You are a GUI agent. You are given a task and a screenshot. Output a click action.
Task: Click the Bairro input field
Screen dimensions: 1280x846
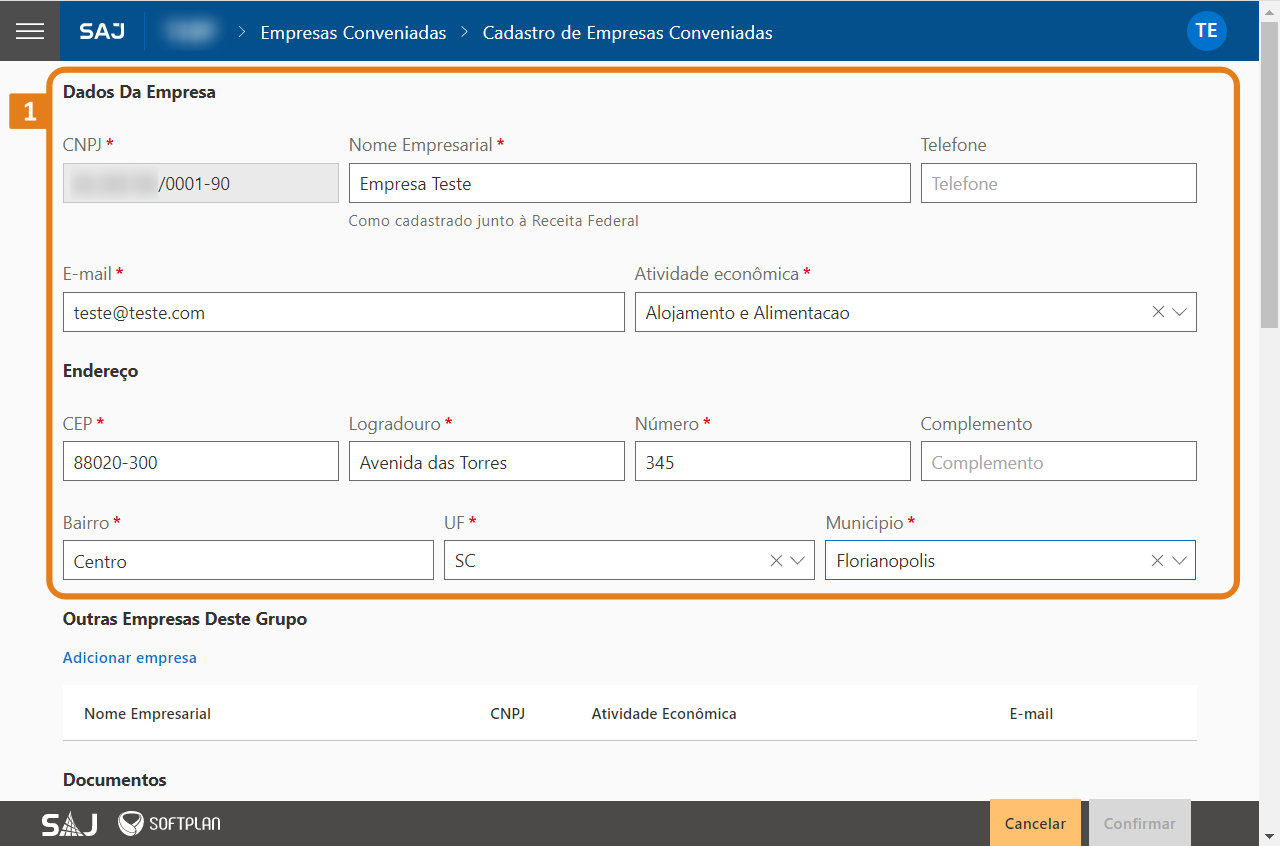pos(248,561)
